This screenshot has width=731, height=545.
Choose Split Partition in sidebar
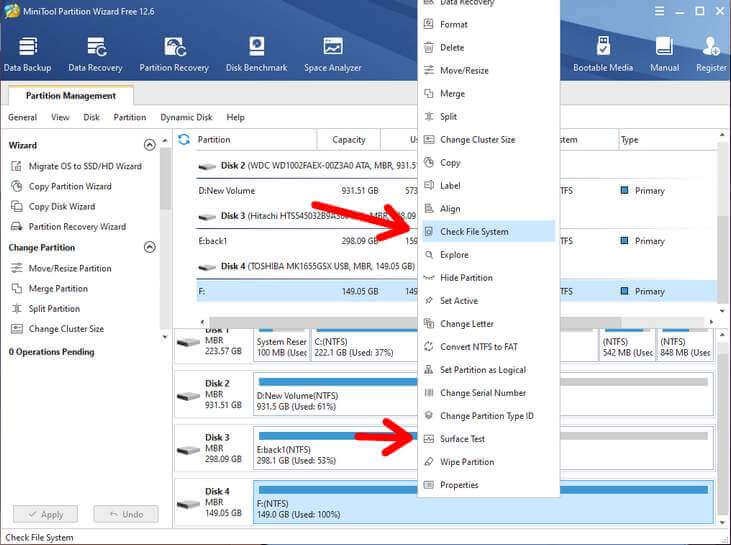pyautogui.click(x=45, y=309)
